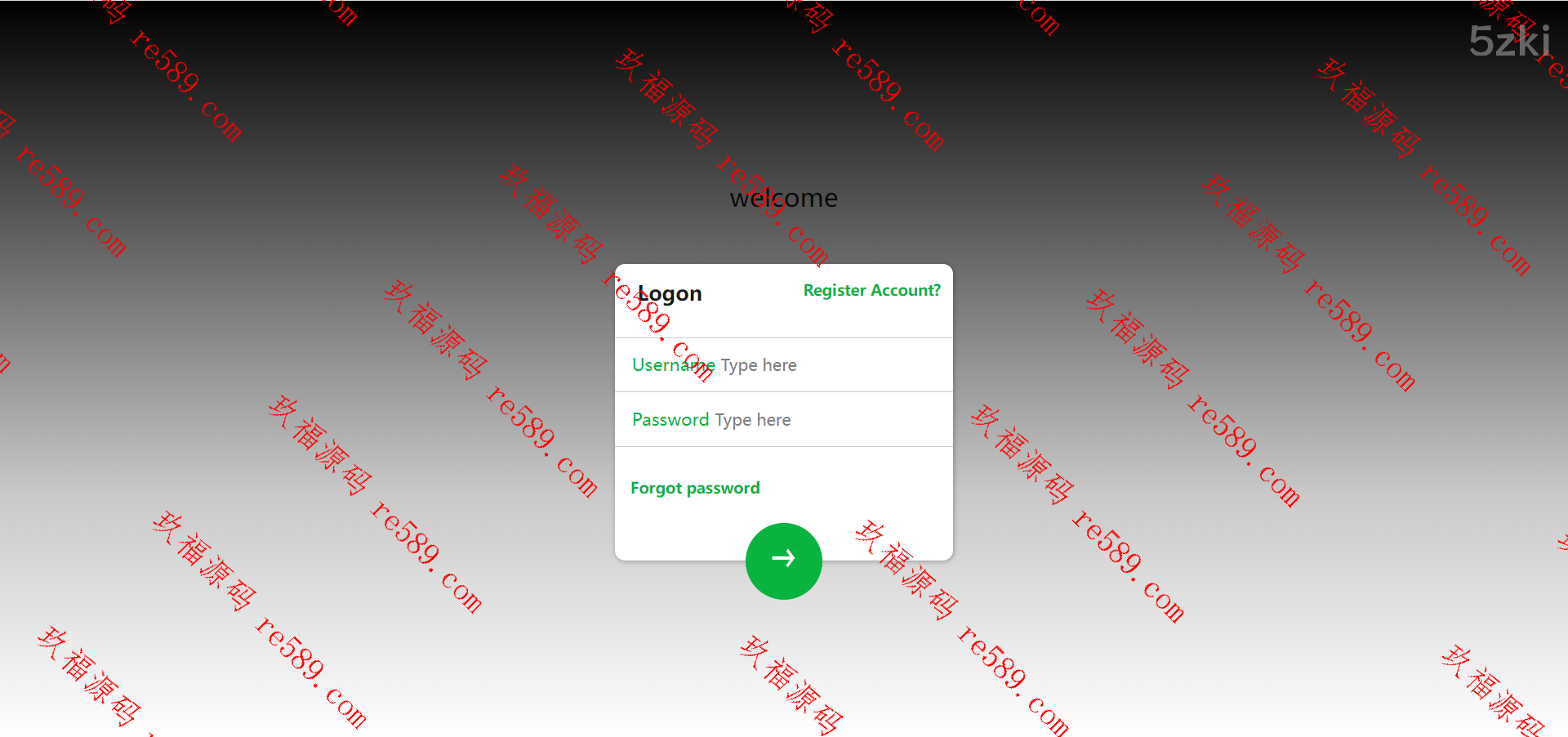Click the Forgot password link

695,488
